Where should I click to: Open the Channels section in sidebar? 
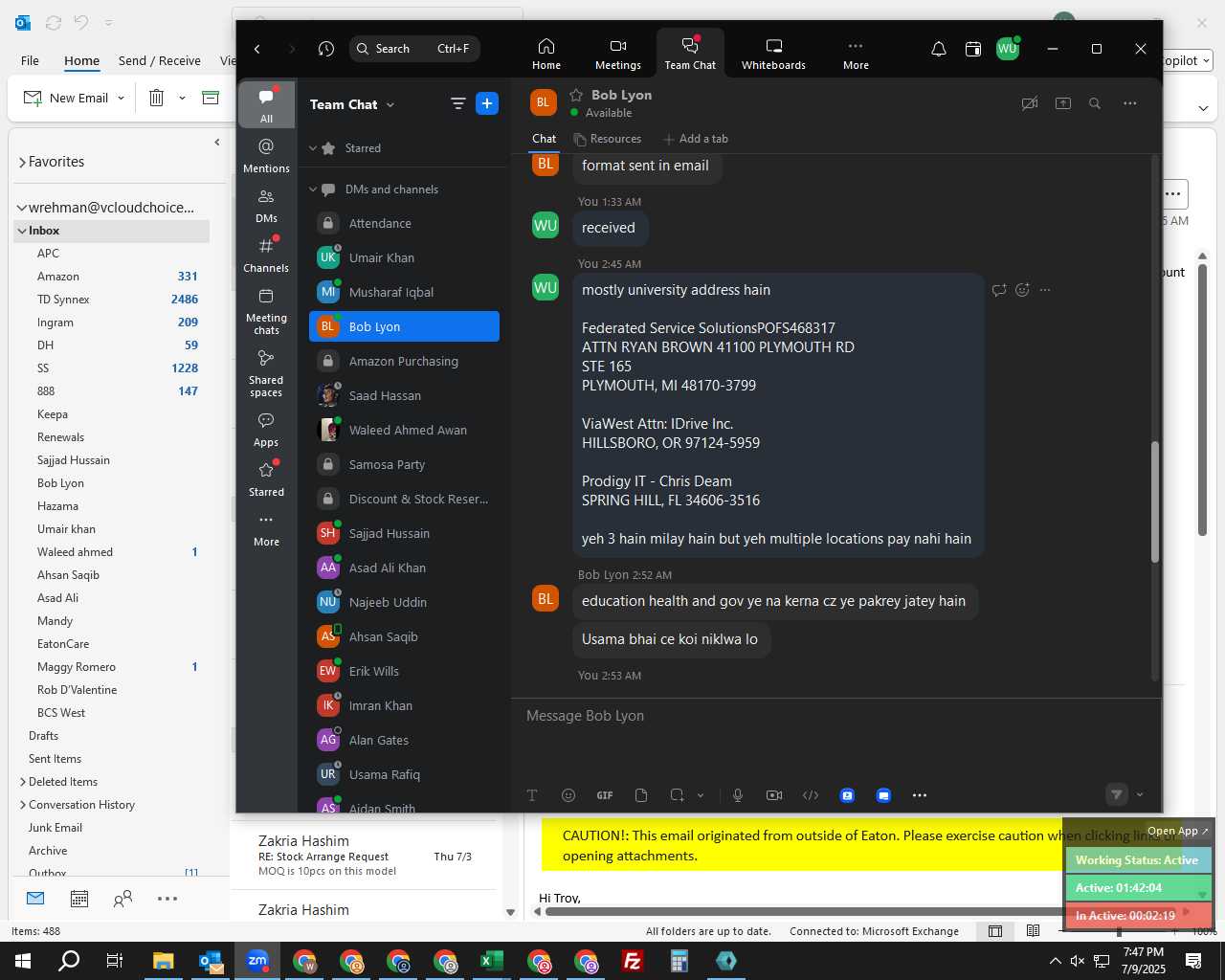pos(266,255)
